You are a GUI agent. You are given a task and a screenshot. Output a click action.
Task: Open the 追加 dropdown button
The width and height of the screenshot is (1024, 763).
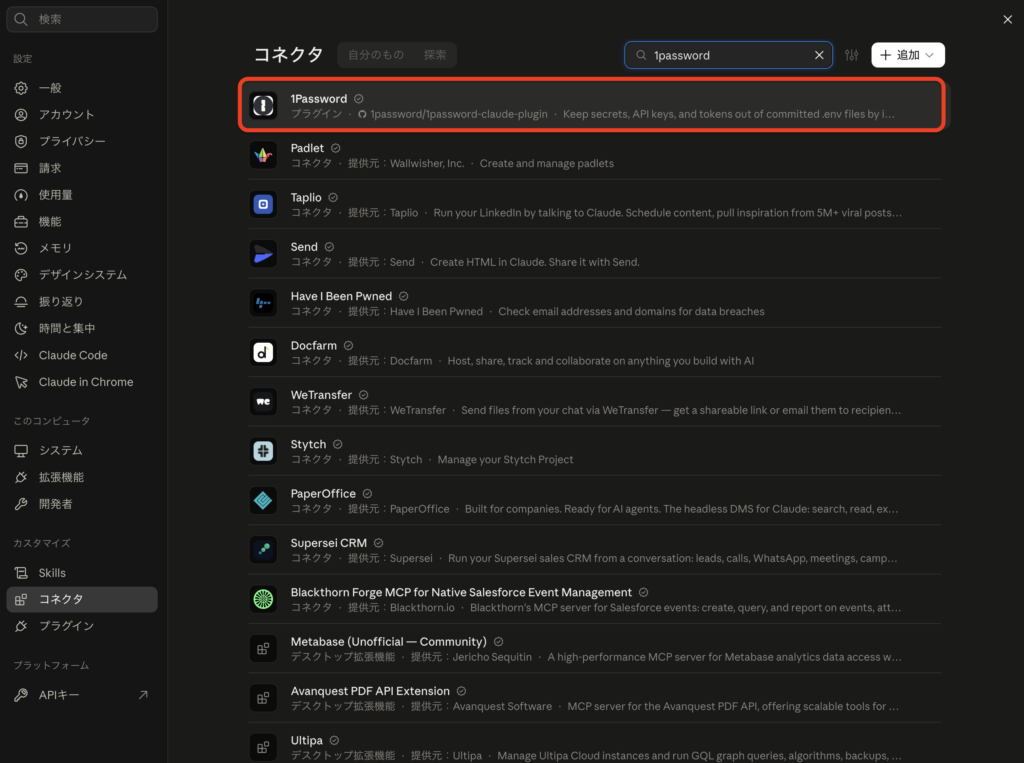click(908, 55)
